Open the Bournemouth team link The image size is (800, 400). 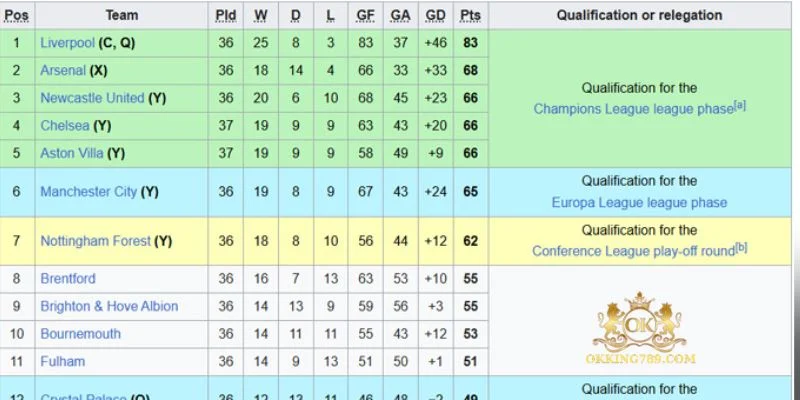tap(81, 334)
